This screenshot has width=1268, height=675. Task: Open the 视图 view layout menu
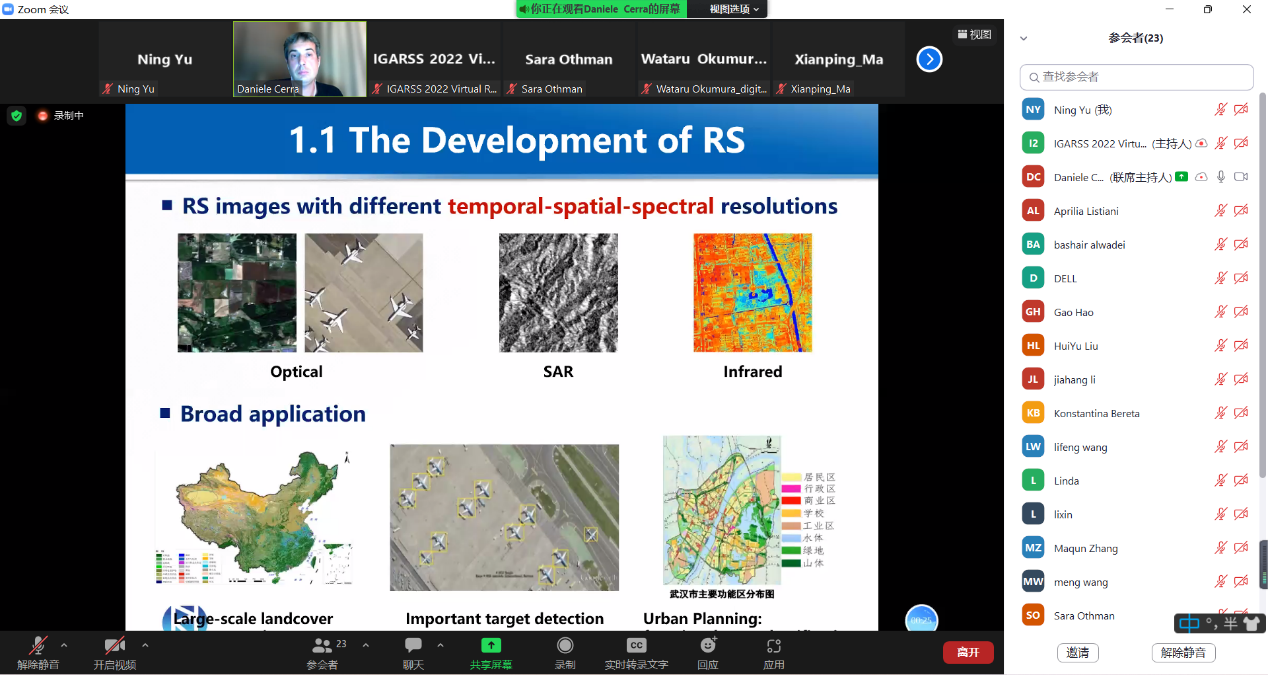click(974, 35)
